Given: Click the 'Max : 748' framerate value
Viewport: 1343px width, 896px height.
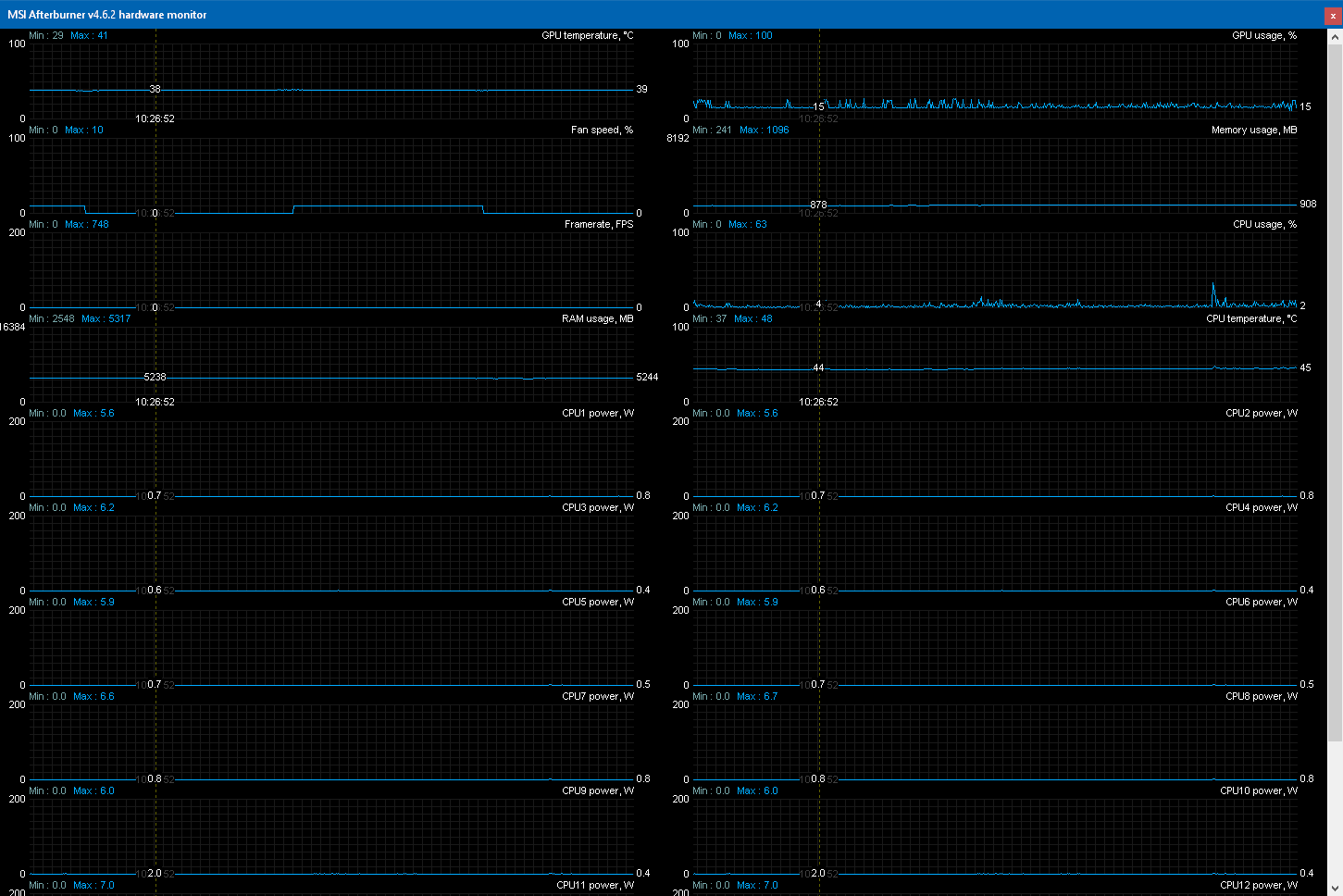Looking at the screenshot, I should coord(87,225).
